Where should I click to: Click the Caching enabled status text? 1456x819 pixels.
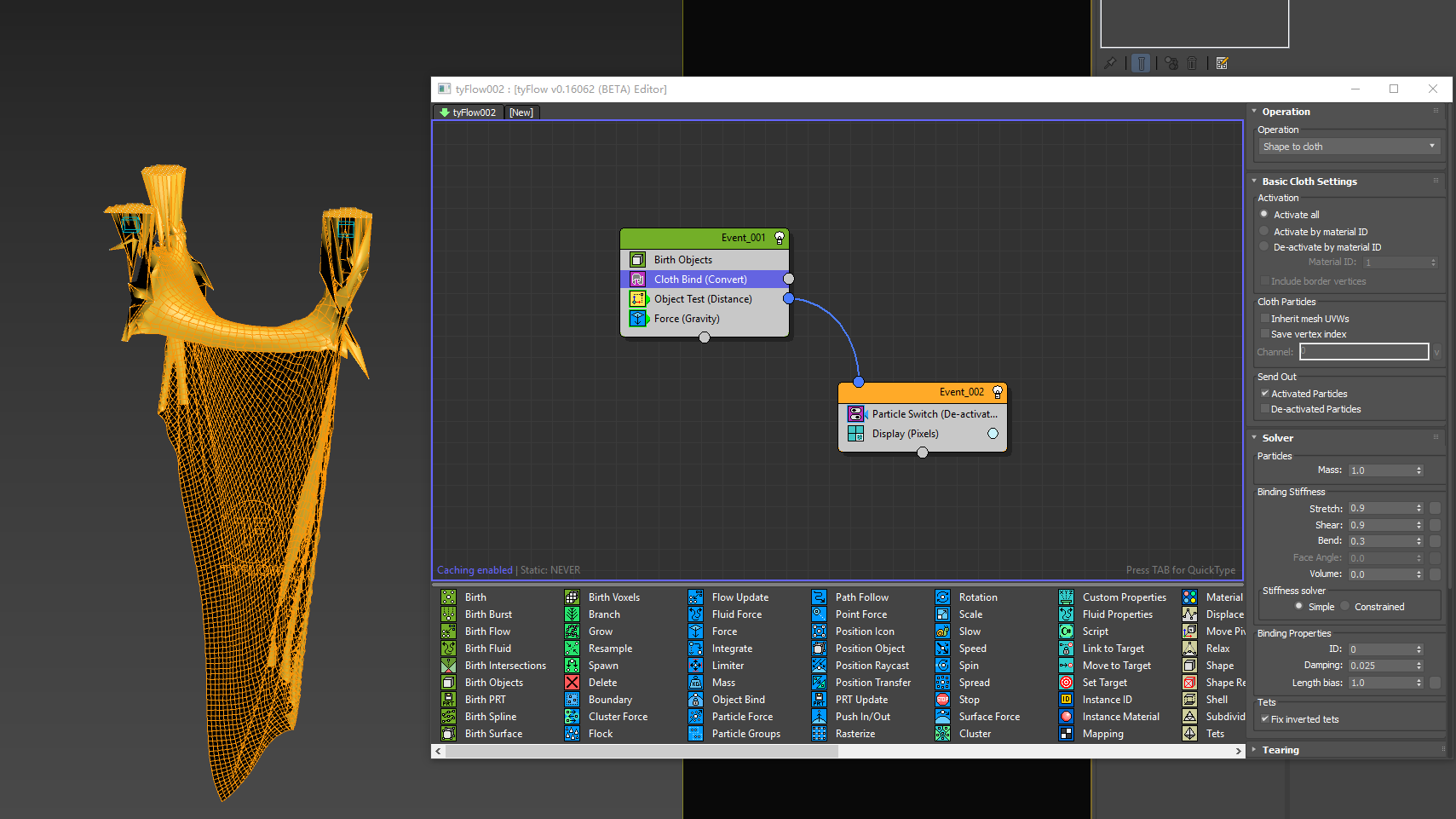coord(475,570)
